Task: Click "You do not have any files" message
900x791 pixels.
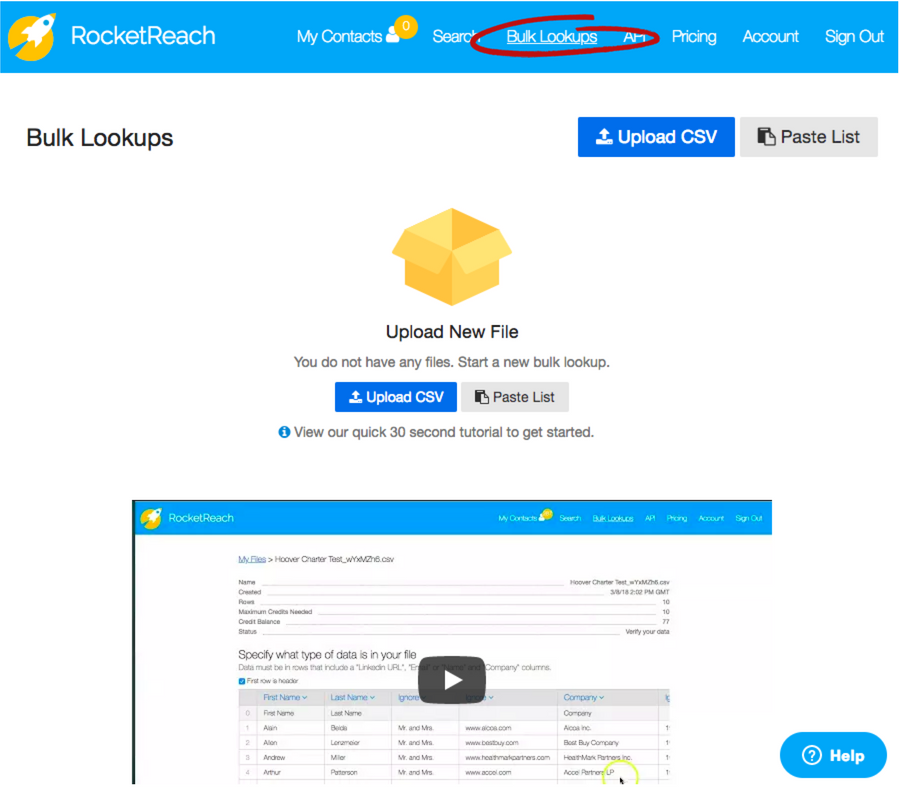Action: [451, 362]
